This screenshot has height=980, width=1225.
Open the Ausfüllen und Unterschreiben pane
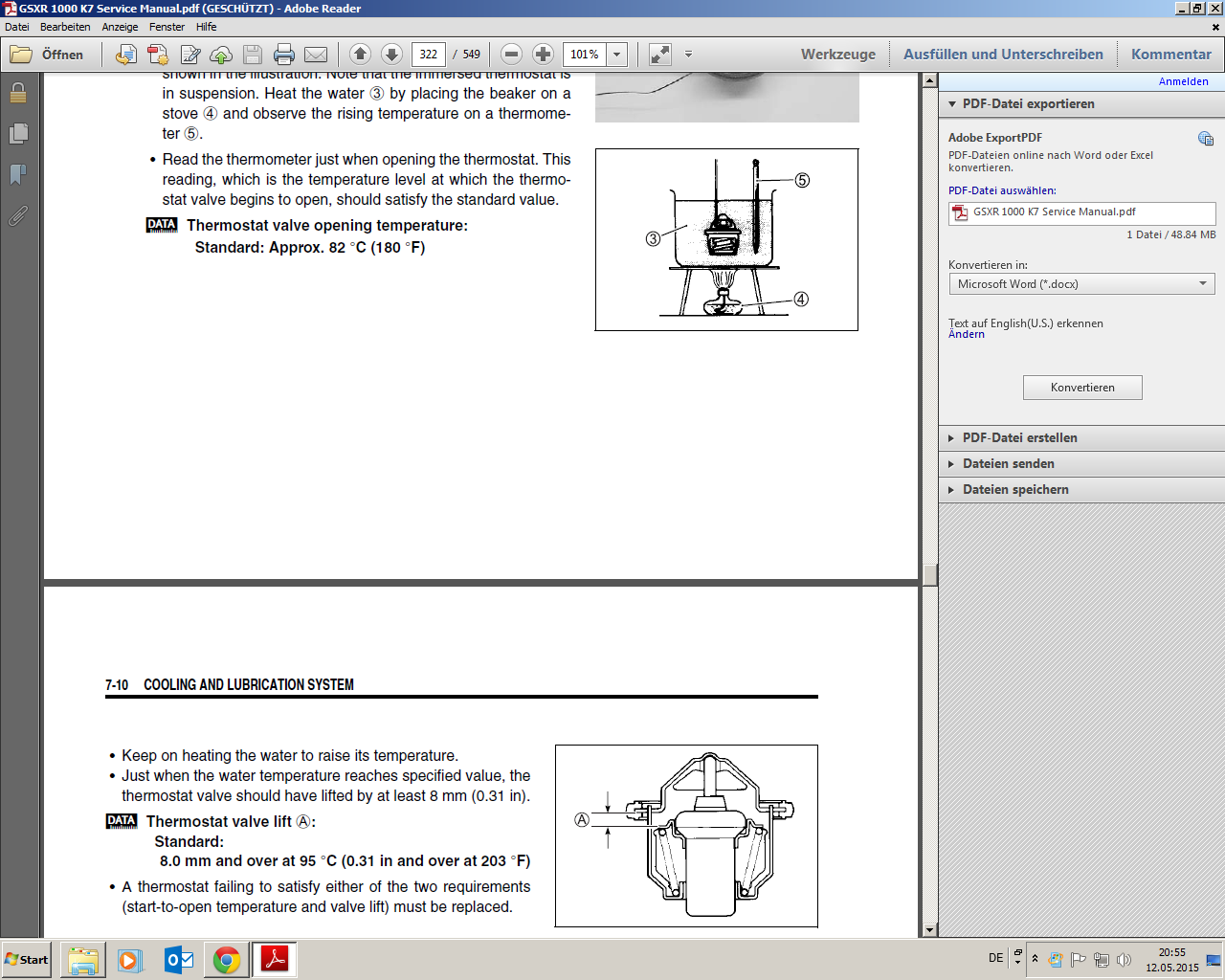1003,55
